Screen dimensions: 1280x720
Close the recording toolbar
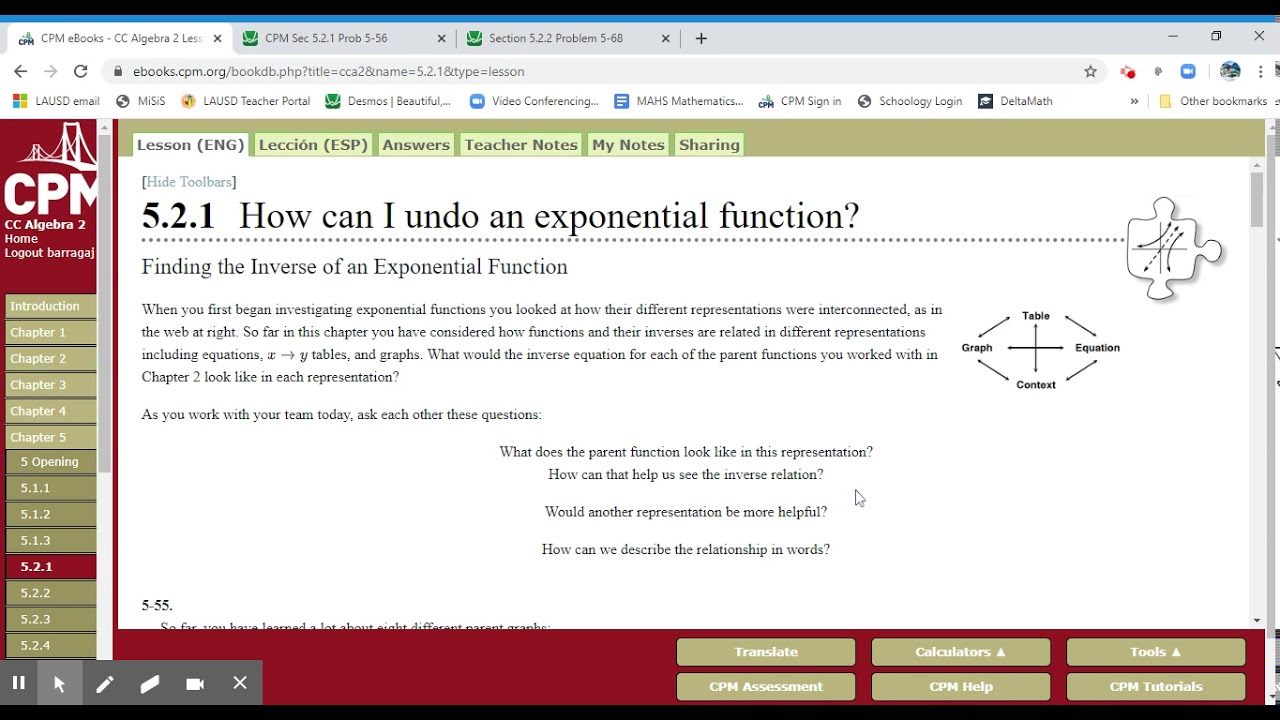pos(240,683)
